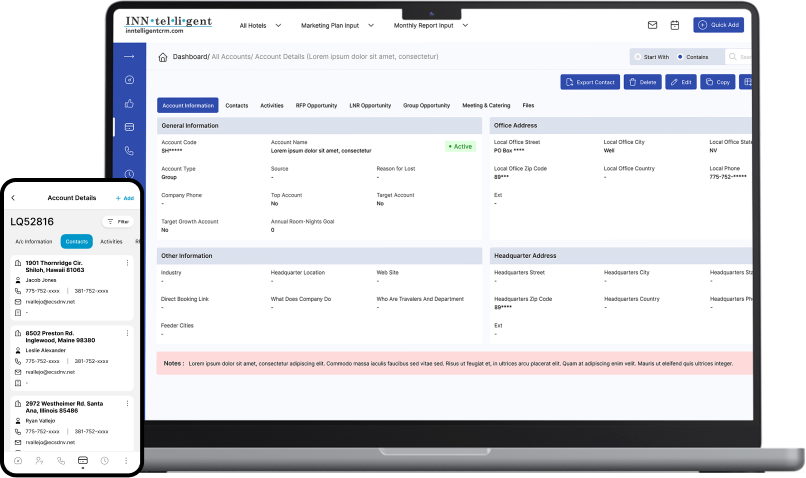The image size is (806, 478).
Task: Tap the Contacts tab on the phone
Action: pos(77,242)
